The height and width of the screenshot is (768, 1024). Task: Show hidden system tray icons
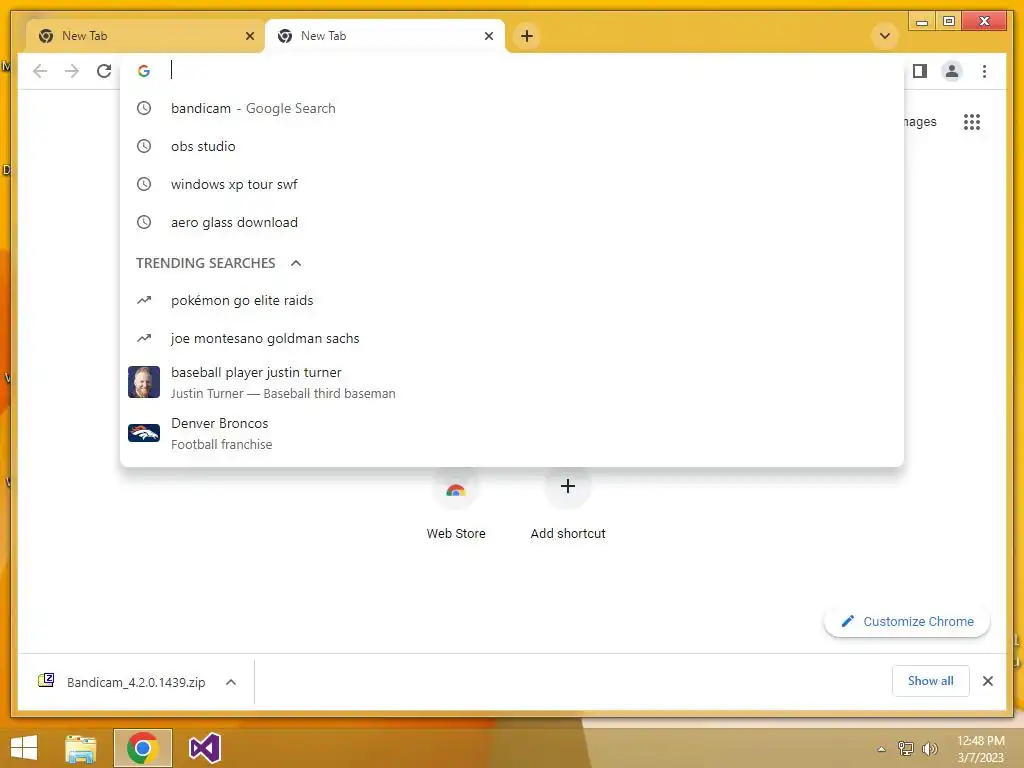[882, 749]
